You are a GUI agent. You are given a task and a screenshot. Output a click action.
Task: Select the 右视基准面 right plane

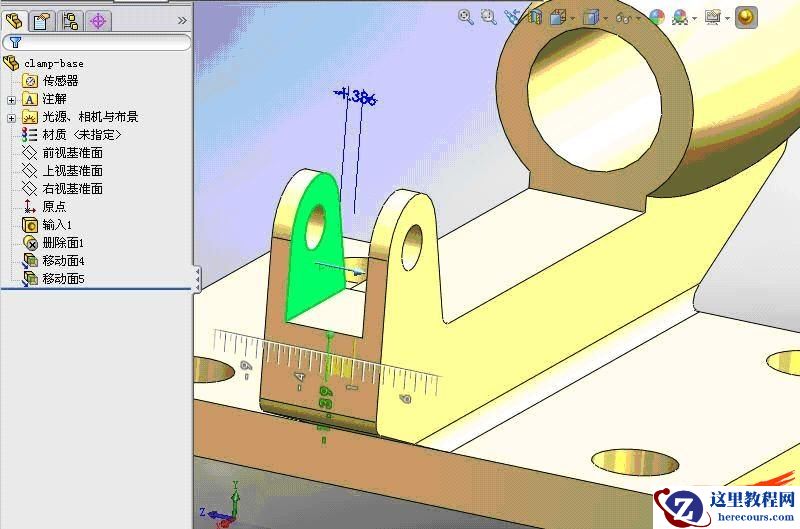coord(72,188)
